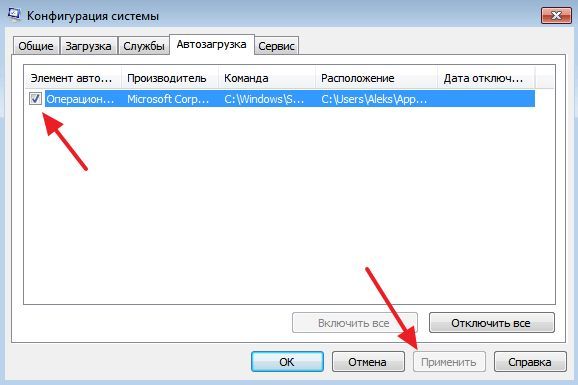The width and height of the screenshot is (578, 385).
Task: Open the Сервис tab
Action: (x=276, y=46)
